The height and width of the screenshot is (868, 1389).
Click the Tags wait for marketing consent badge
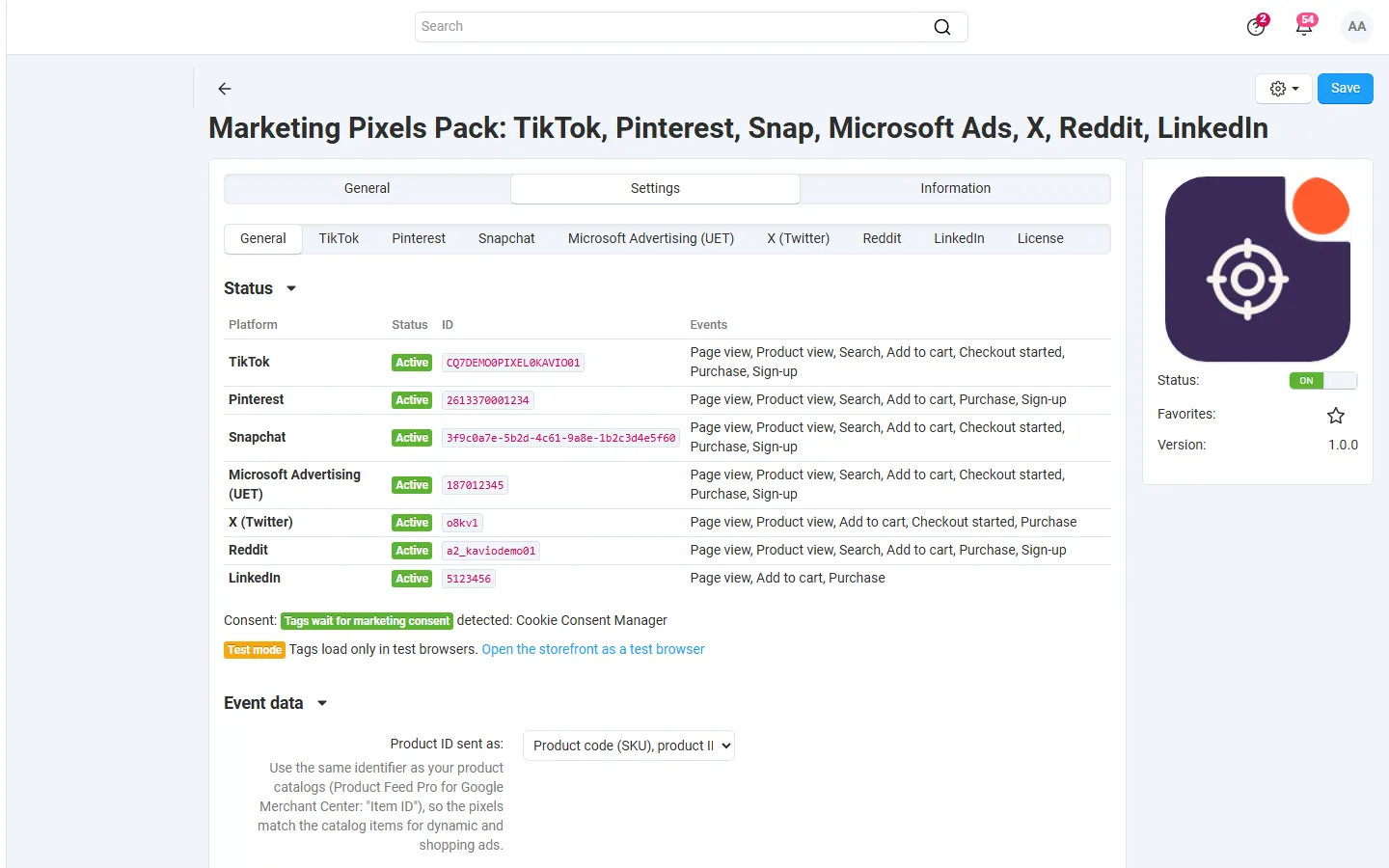(368, 621)
